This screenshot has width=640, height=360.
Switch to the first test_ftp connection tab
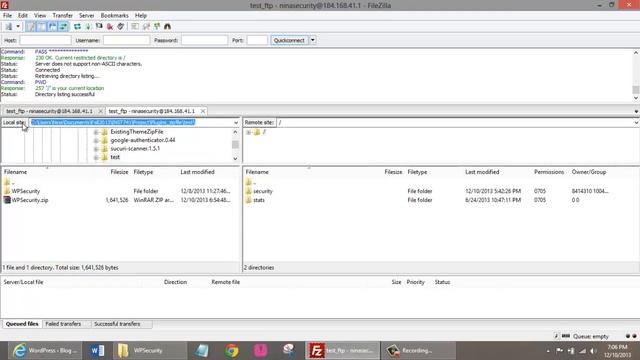[x=49, y=111]
